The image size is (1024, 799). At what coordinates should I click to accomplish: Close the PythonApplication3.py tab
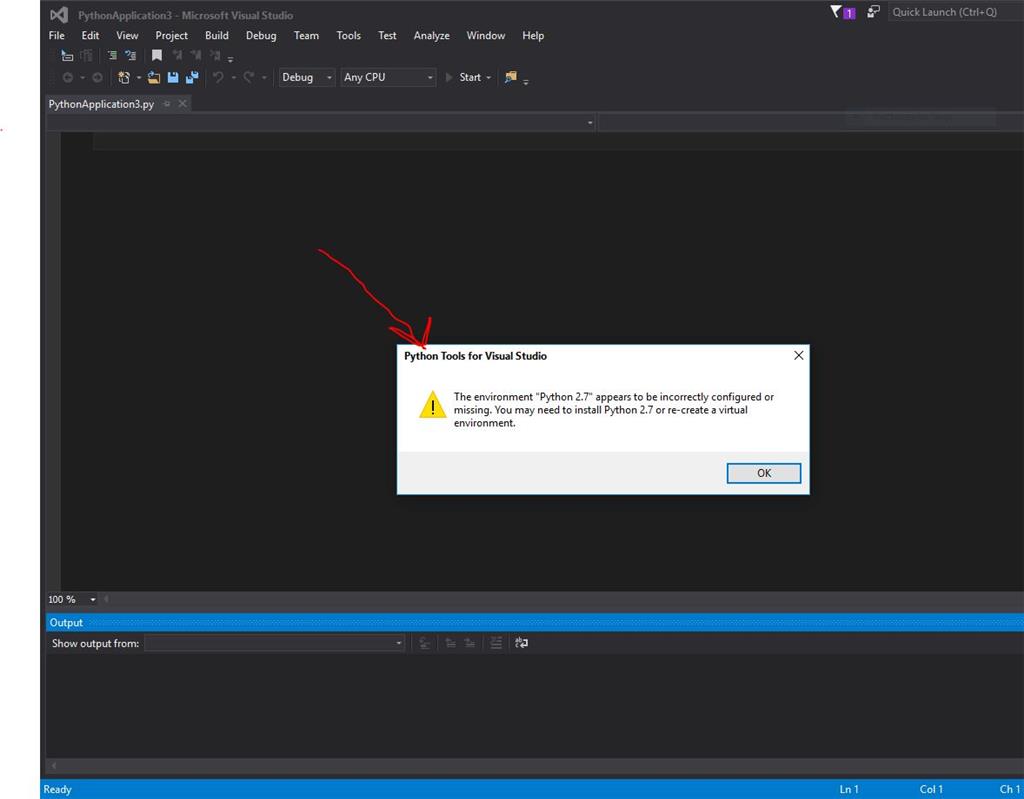point(183,103)
